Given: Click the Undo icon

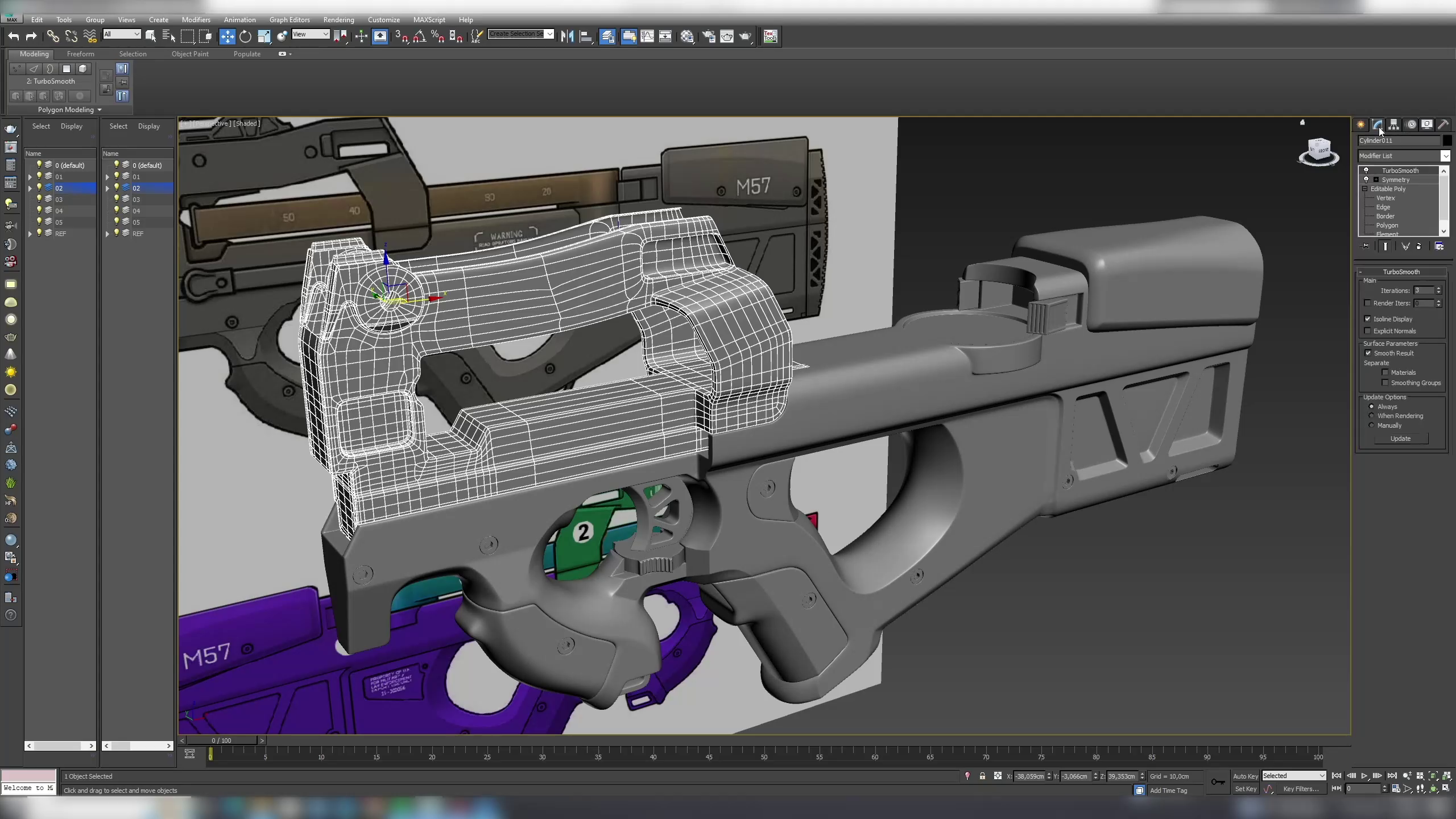Looking at the screenshot, I should point(13,36).
